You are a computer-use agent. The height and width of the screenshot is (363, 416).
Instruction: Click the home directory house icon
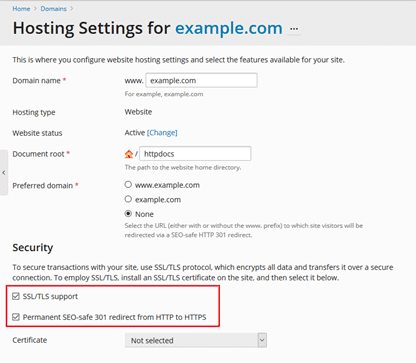129,154
